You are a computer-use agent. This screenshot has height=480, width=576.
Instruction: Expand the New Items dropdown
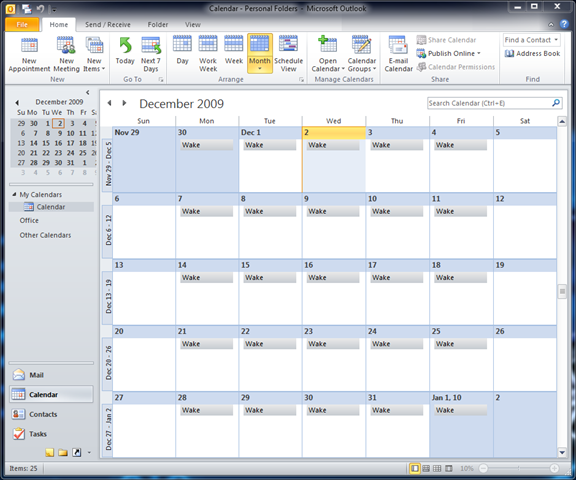pyautogui.click(x=94, y=54)
